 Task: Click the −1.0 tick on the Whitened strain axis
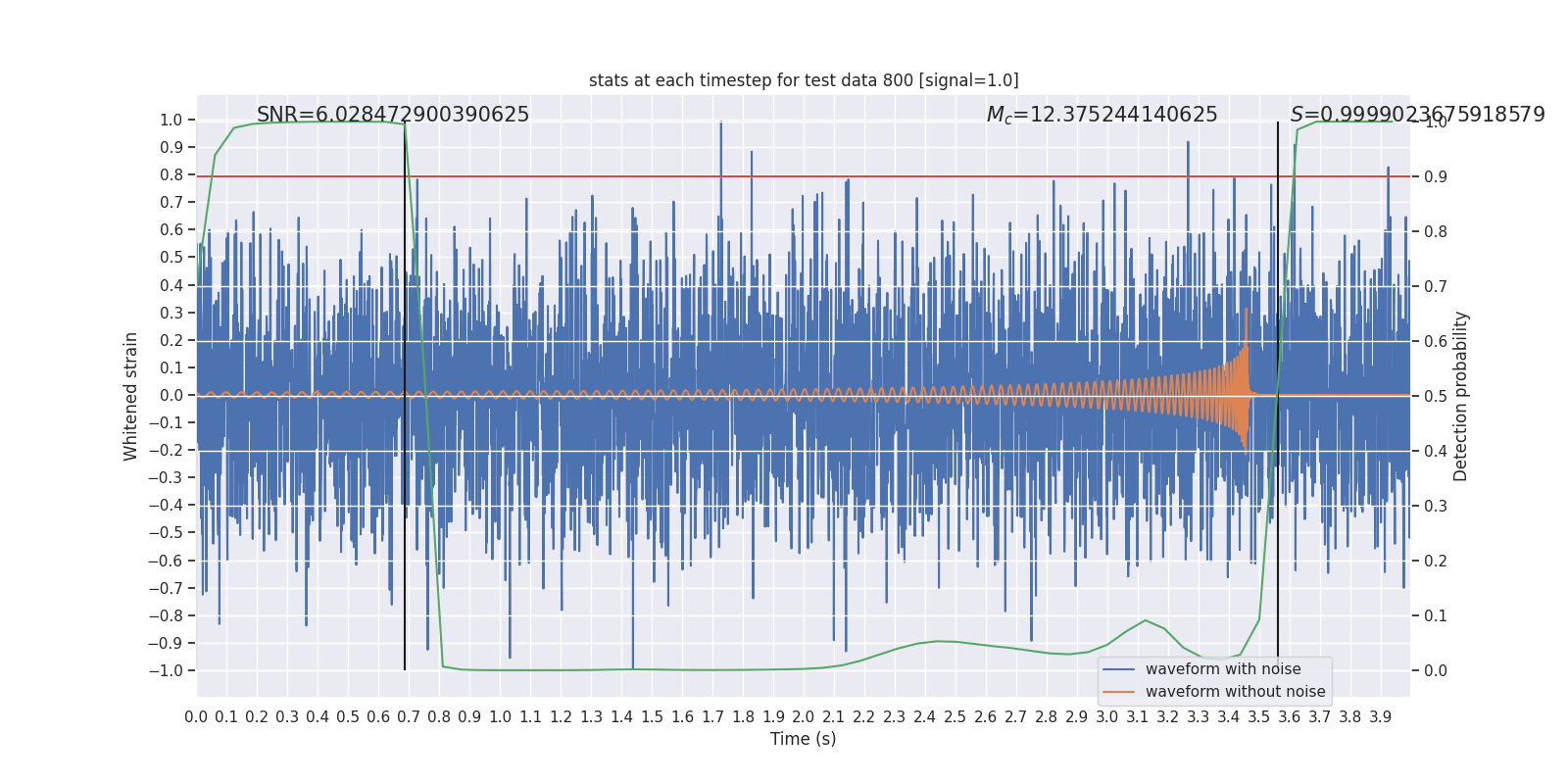(x=166, y=671)
